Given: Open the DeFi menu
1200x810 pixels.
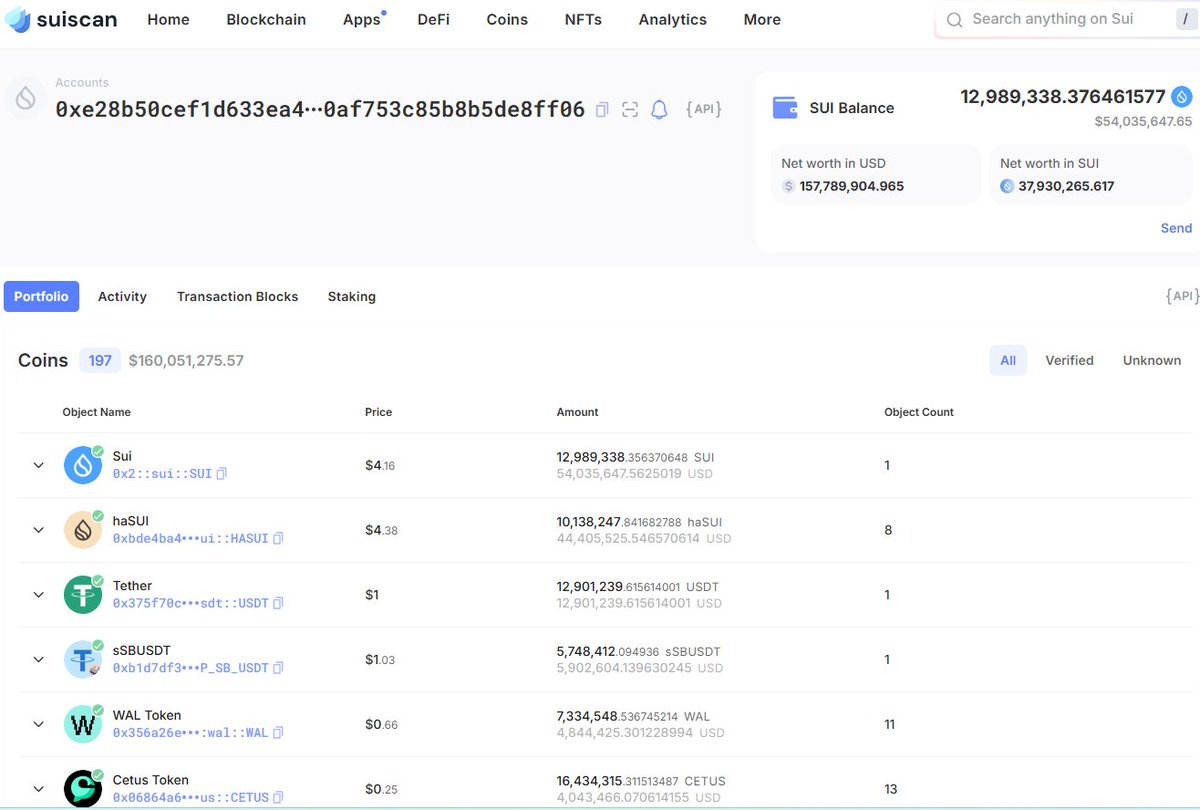Looking at the screenshot, I should (433, 19).
